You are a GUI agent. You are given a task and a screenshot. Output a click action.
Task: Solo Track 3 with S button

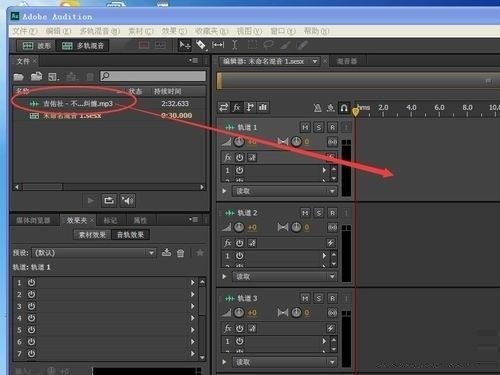(319, 298)
